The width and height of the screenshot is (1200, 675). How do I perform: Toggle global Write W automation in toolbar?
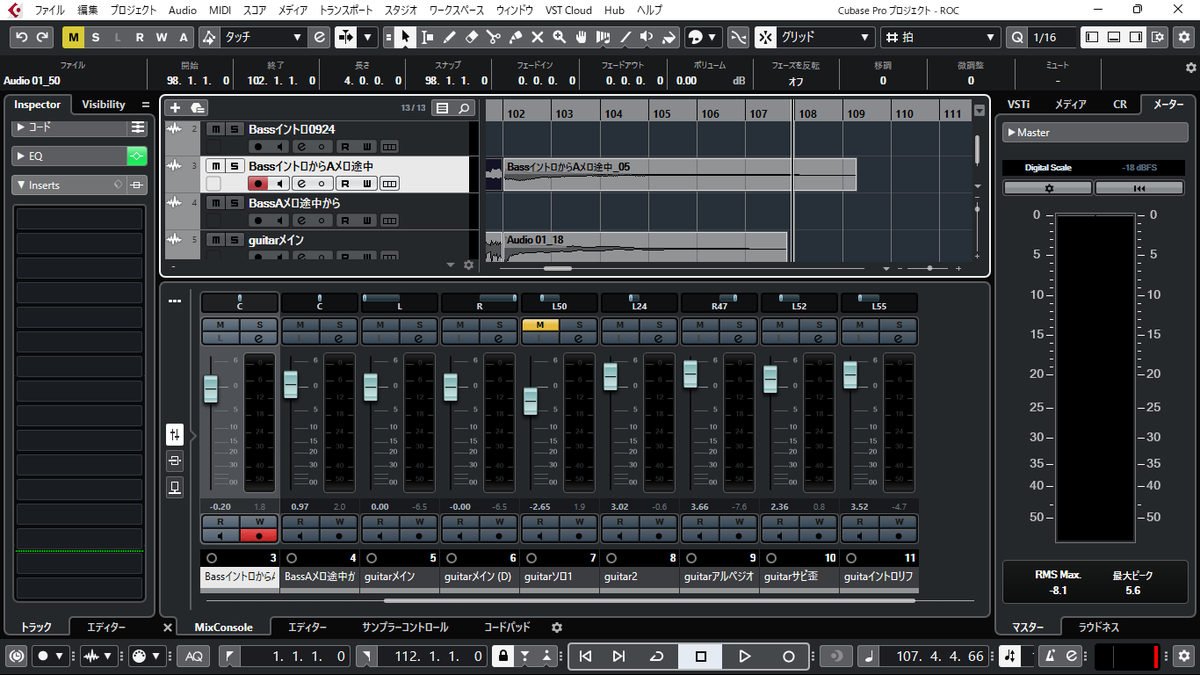pyautogui.click(x=161, y=37)
